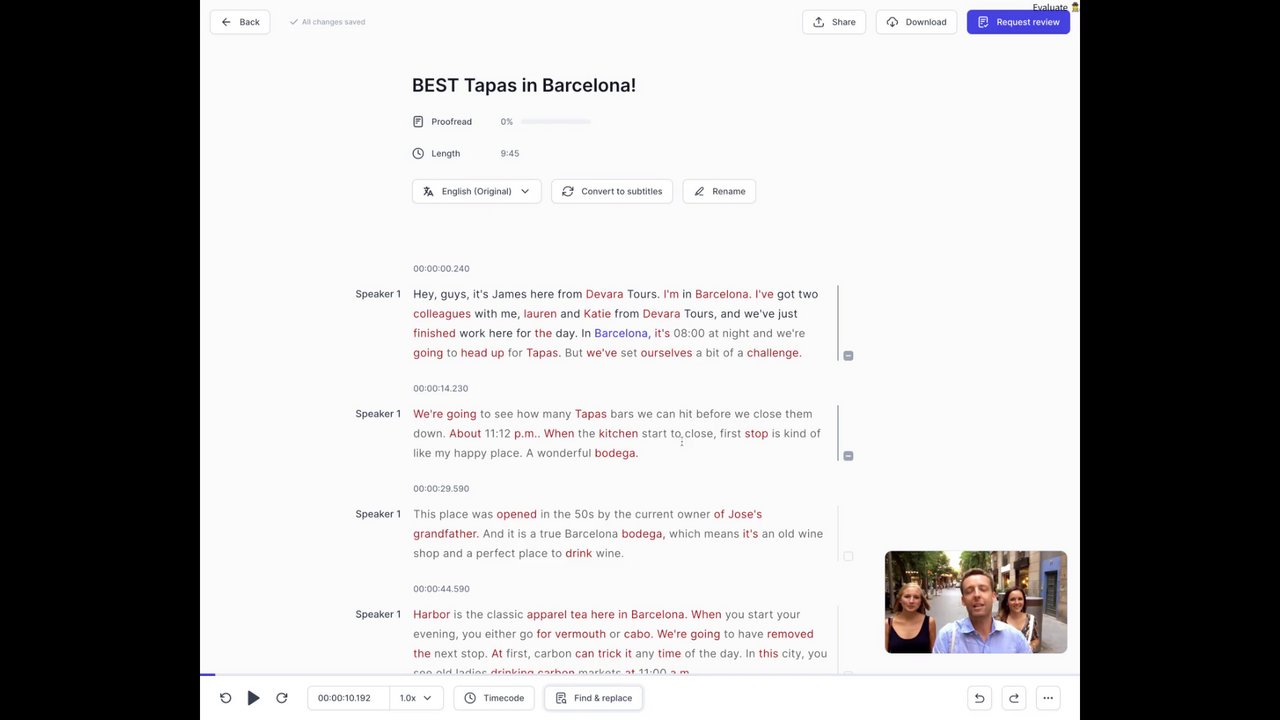Select timestamp 00:00:44.590
The width and height of the screenshot is (1280, 720).
(x=441, y=589)
